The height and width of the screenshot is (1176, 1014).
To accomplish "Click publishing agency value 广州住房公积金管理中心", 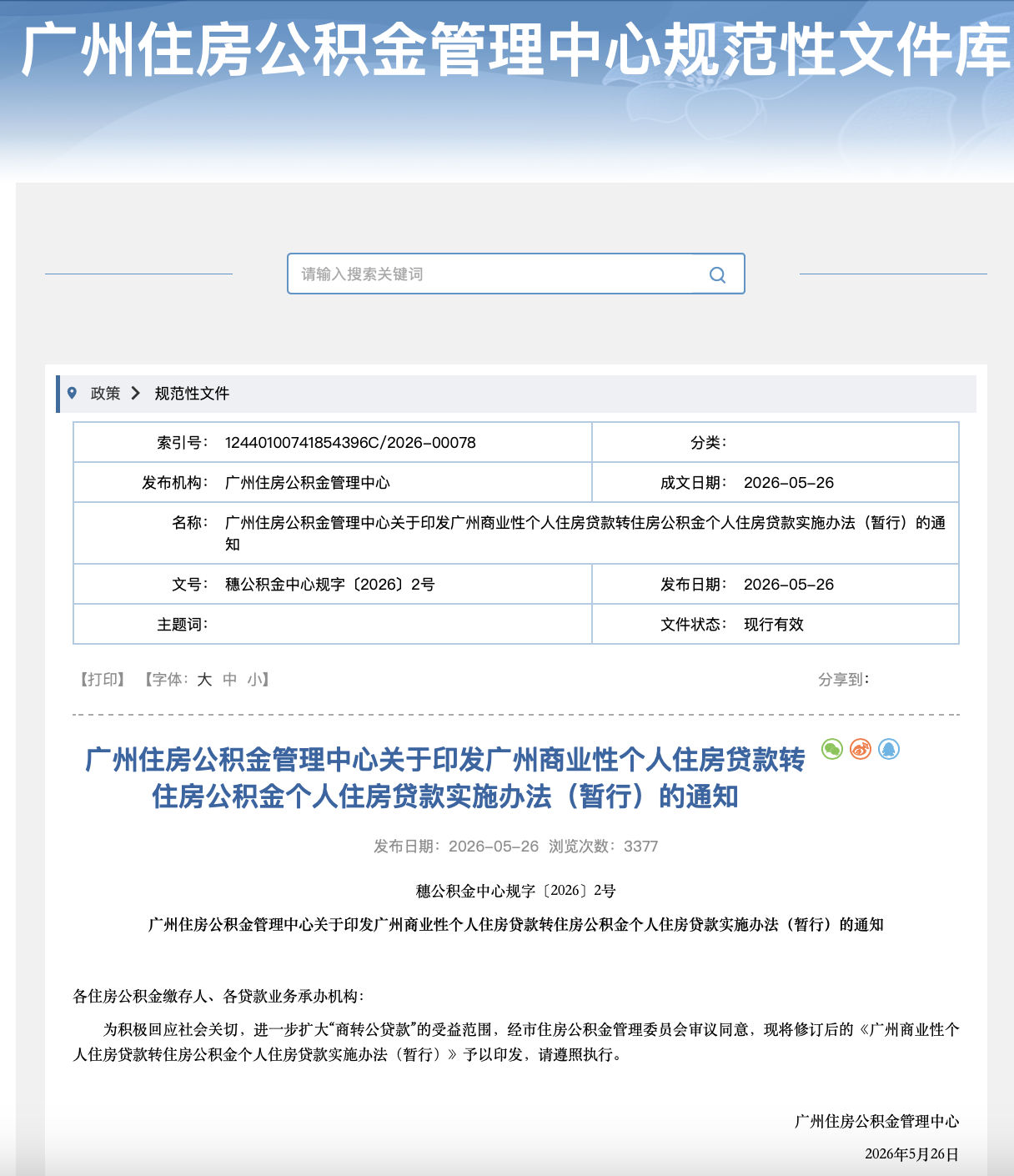I will point(308,483).
